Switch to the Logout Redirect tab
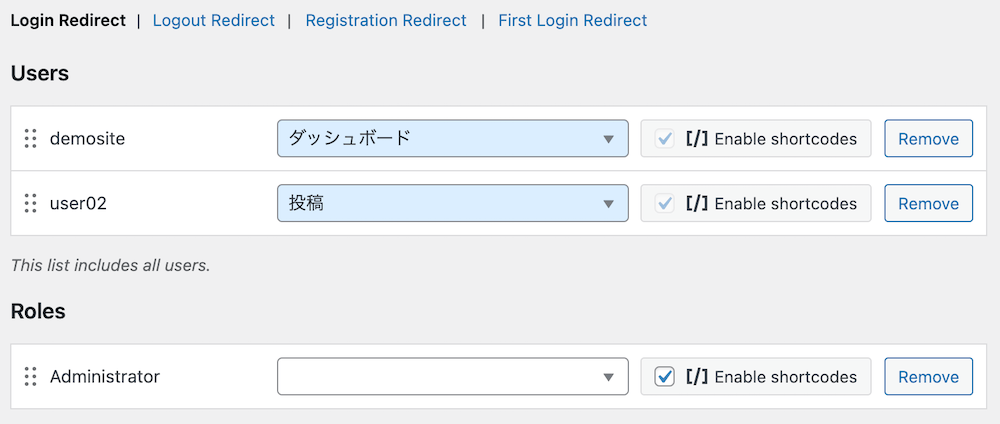Screen dimensions: 1000x424 click(213, 20)
